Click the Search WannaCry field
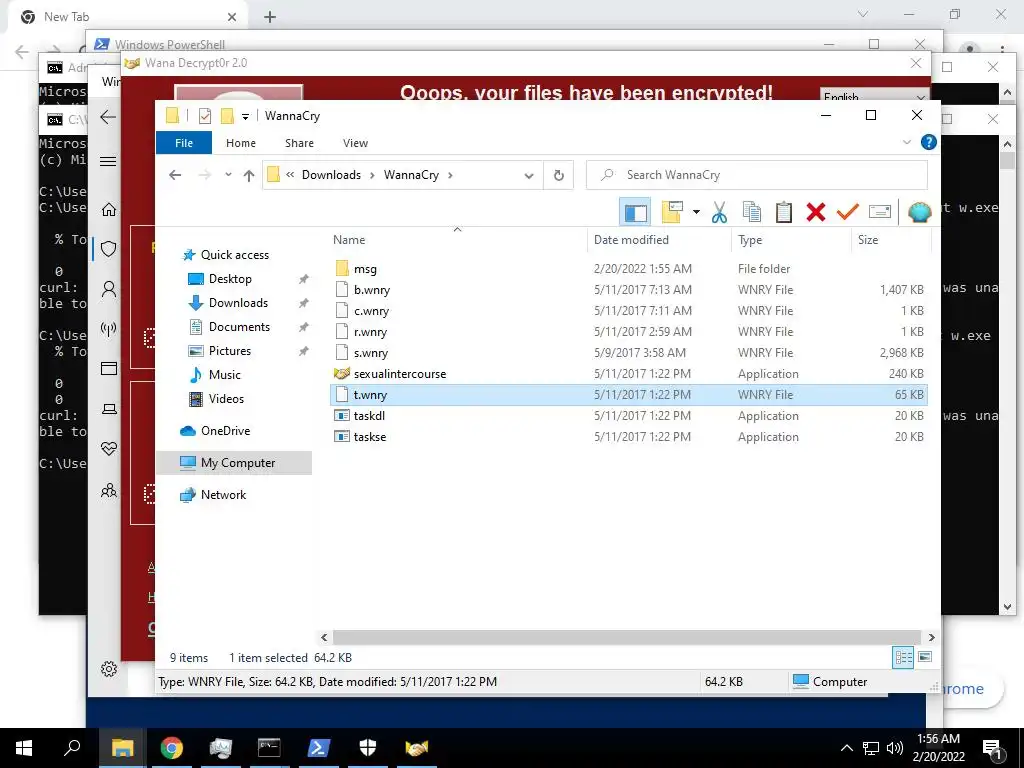This screenshot has width=1024, height=768. point(756,175)
